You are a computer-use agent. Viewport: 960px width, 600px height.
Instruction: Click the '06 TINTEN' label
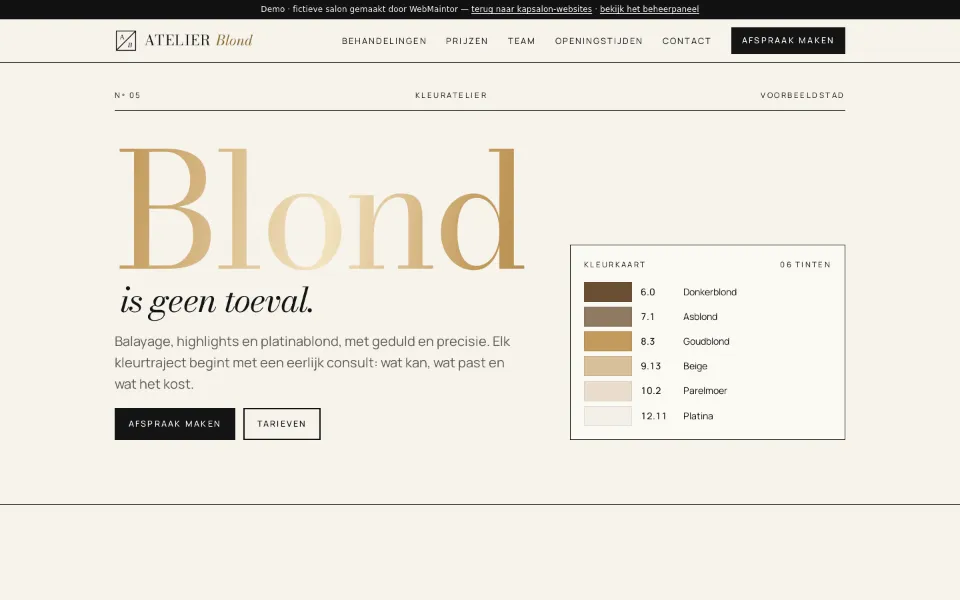click(x=805, y=264)
